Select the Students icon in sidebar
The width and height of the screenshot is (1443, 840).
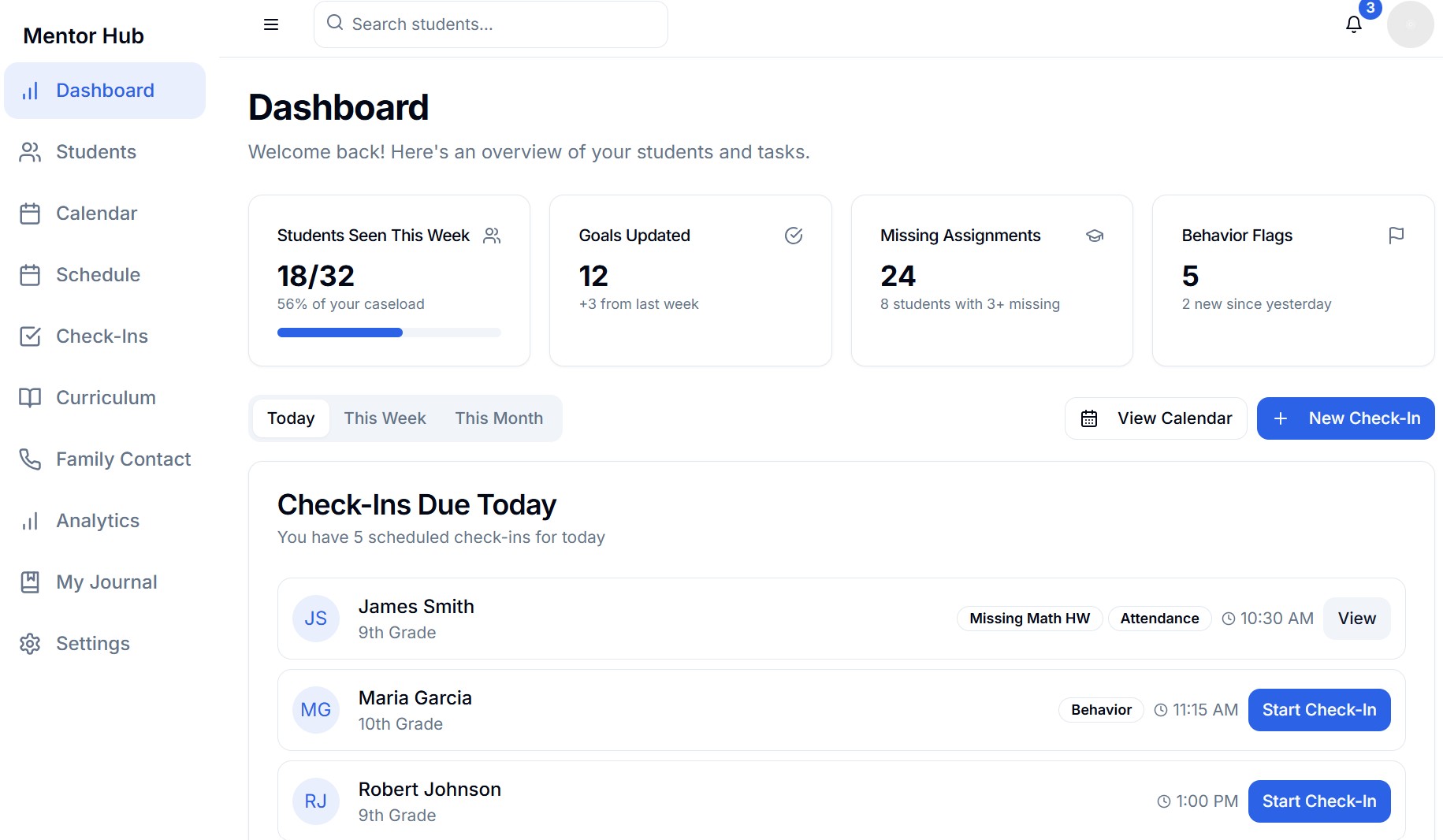(x=30, y=152)
